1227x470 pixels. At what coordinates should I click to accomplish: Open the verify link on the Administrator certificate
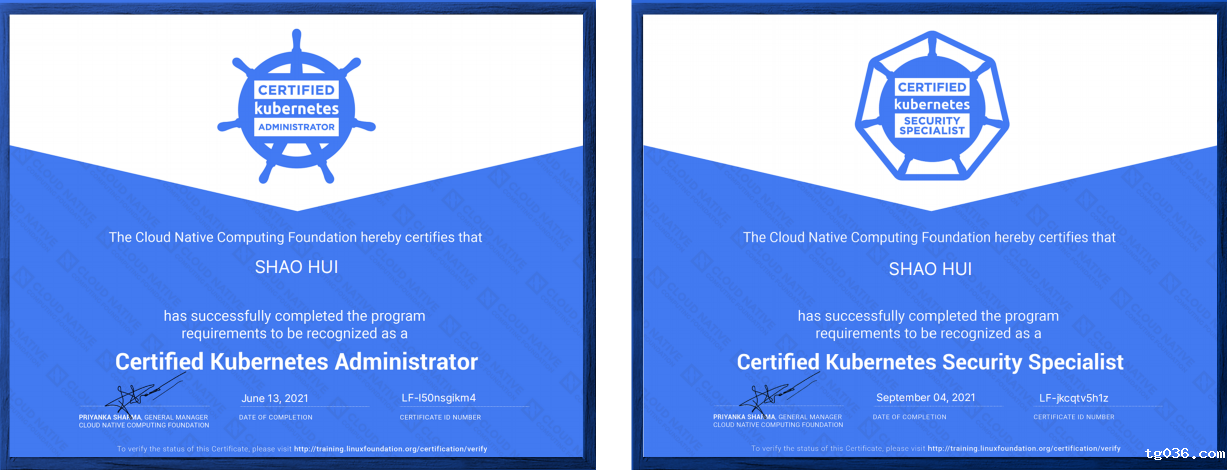[391, 449]
